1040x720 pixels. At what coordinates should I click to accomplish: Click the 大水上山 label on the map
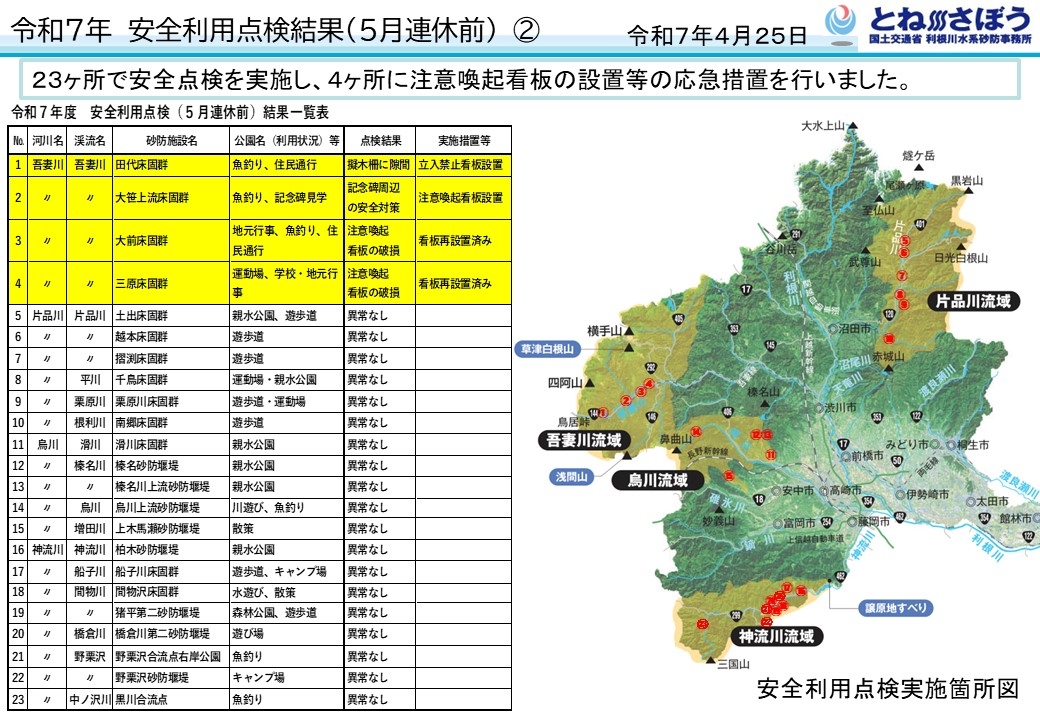pos(822,125)
